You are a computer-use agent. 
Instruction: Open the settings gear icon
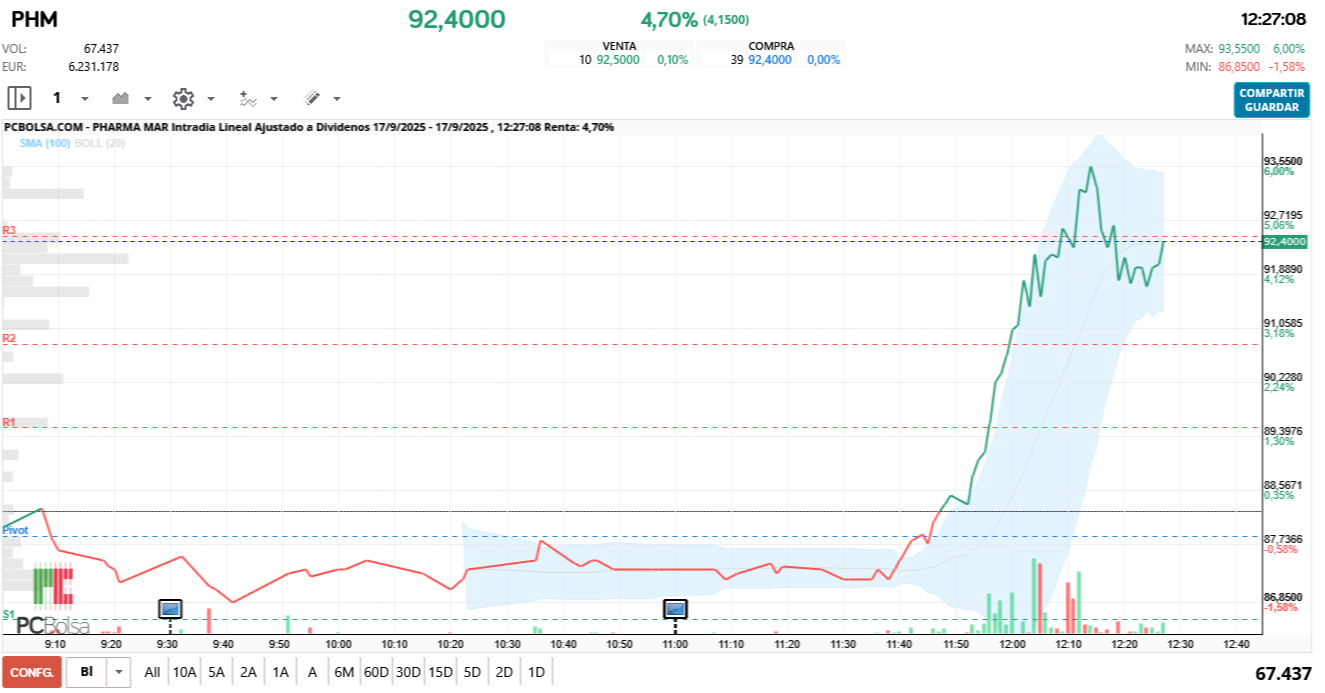click(x=182, y=98)
